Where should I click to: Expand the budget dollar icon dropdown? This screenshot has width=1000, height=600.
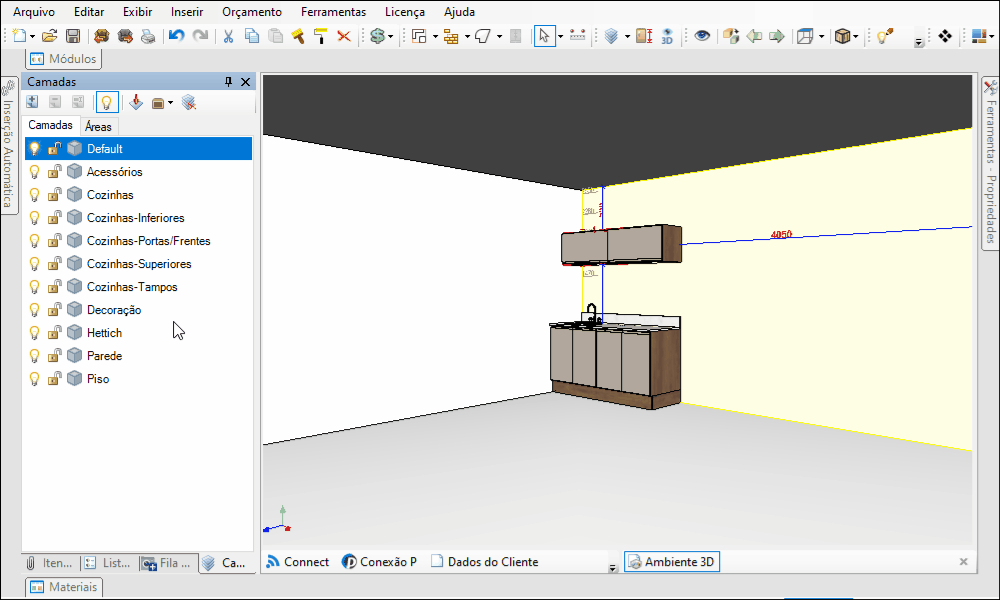click(x=390, y=36)
